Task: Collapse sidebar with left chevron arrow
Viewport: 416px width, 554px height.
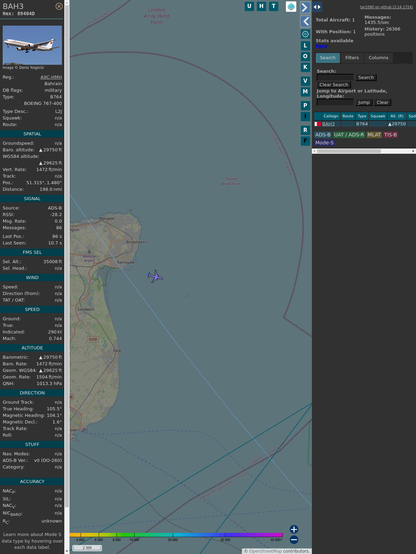Action: pyautogui.click(x=305, y=22)
